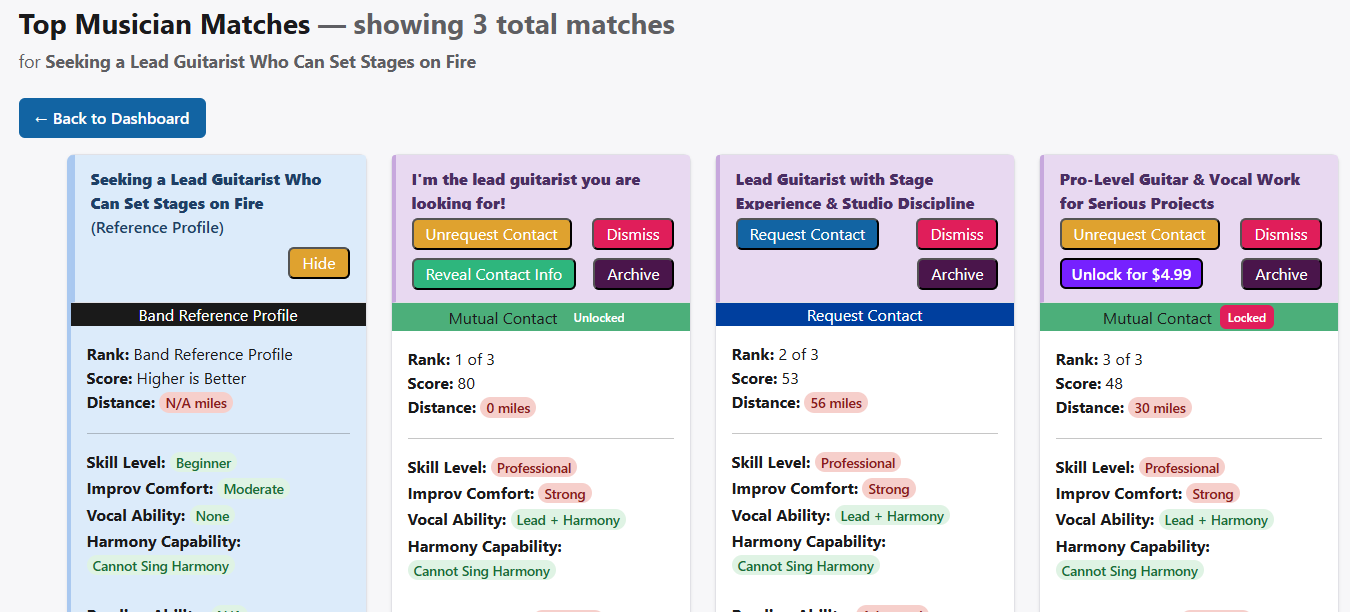Unrequest Contact on the Pro-Level Guitar match
Screen dimensions: 1350x612
[x=1139, y=234]
